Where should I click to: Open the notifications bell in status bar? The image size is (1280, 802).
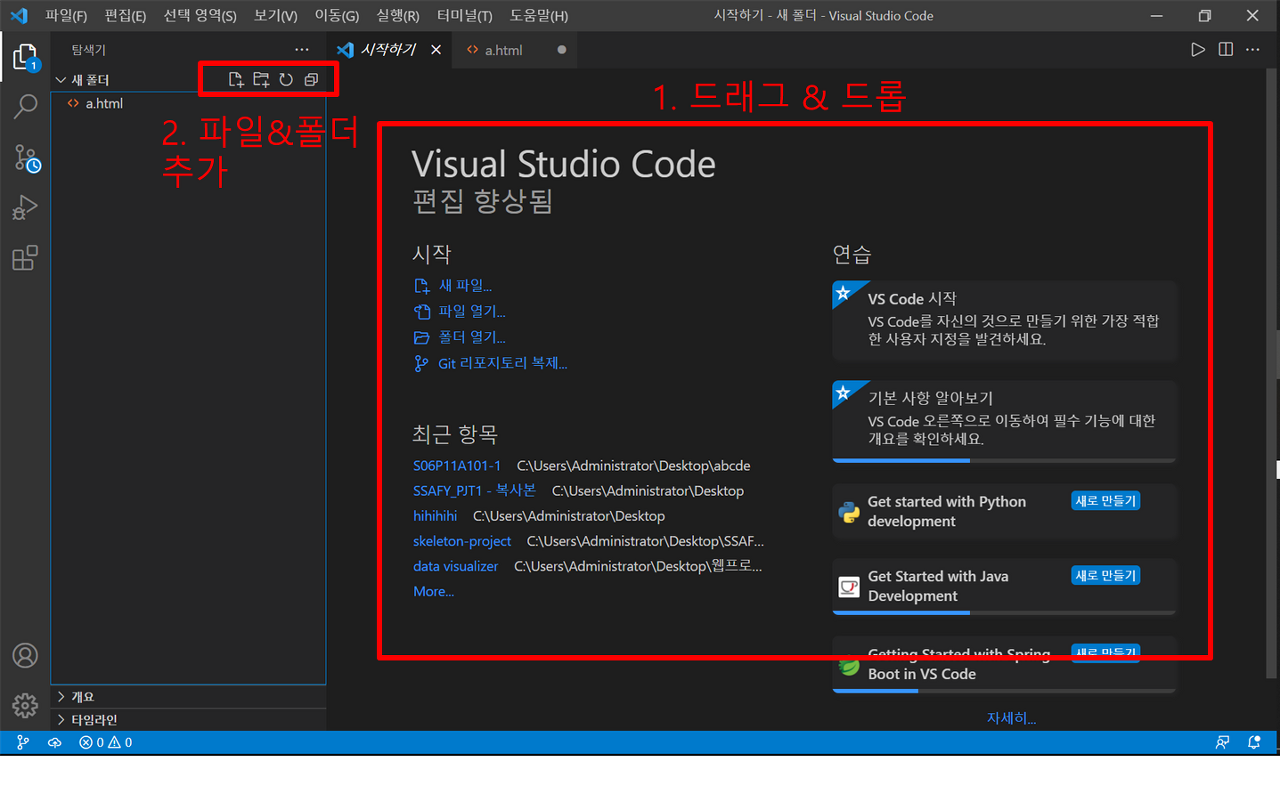tap(1255, 742)
